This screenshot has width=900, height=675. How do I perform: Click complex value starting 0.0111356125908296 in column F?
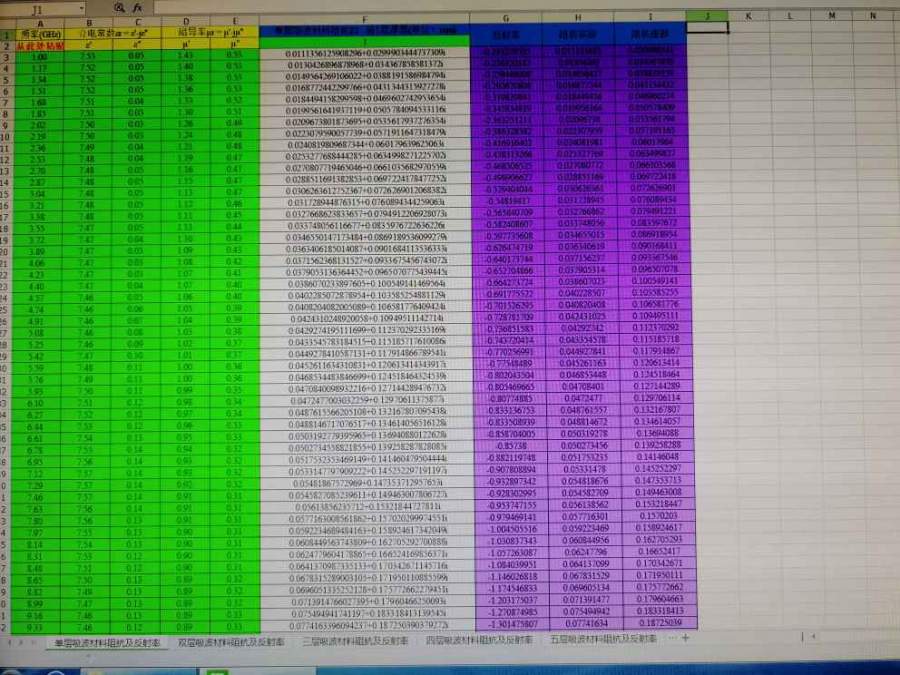point(365,53)
